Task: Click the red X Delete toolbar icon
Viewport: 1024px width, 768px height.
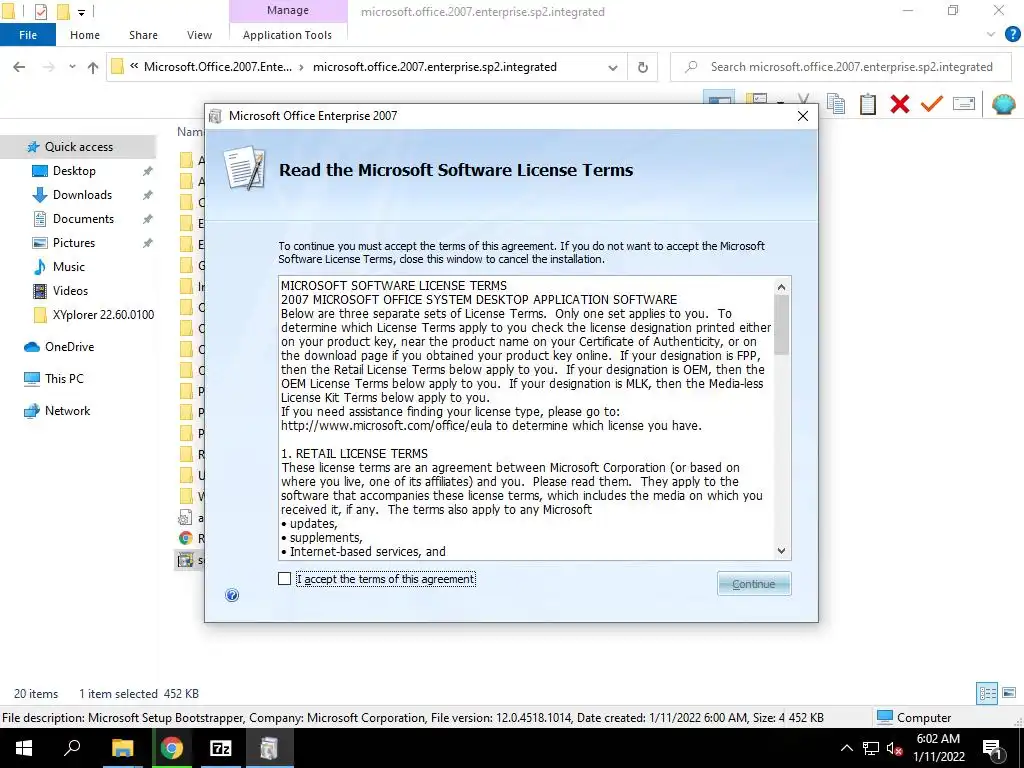Action: click(x=899, y=104)
